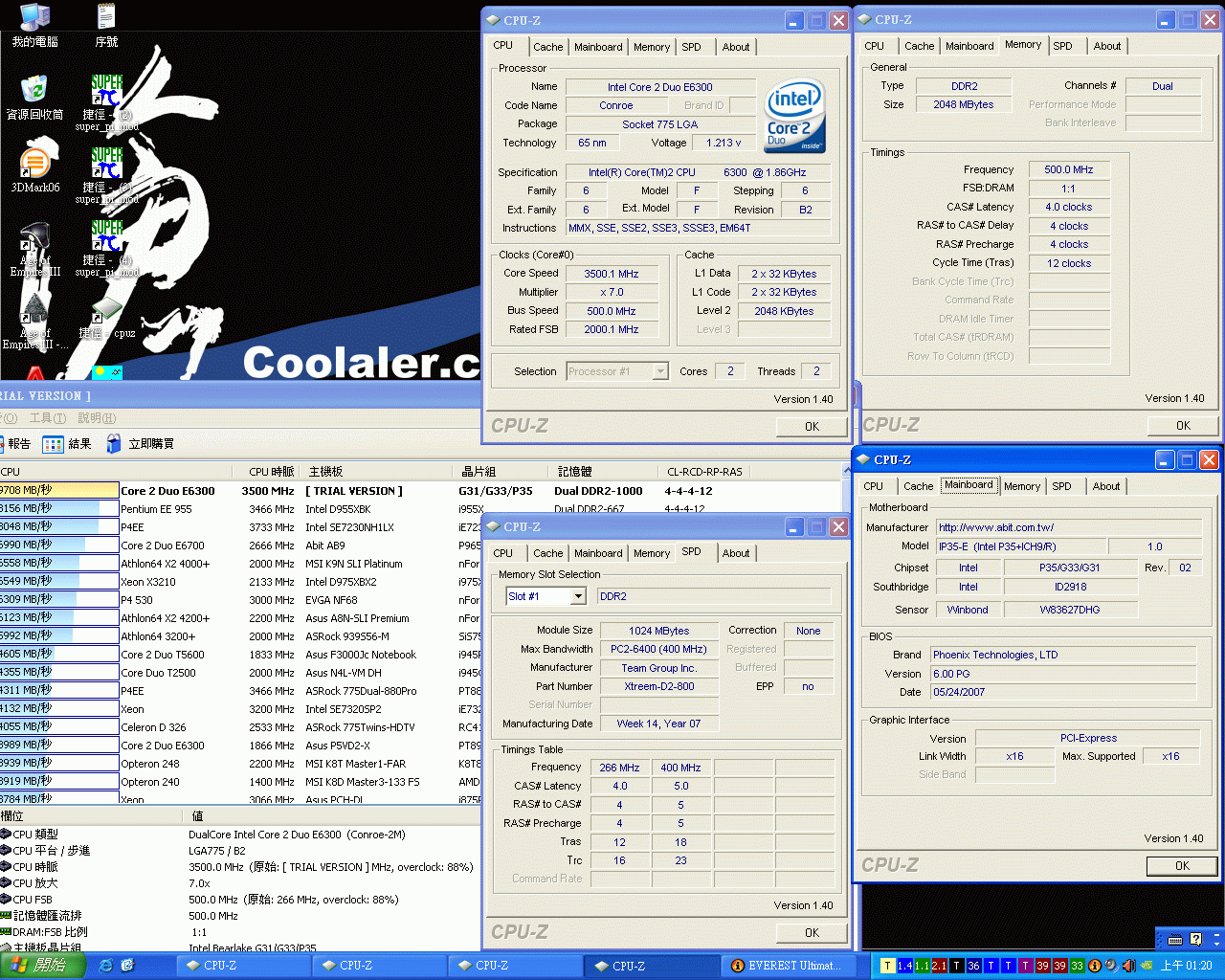Click the yellow T tray icon

887,966
